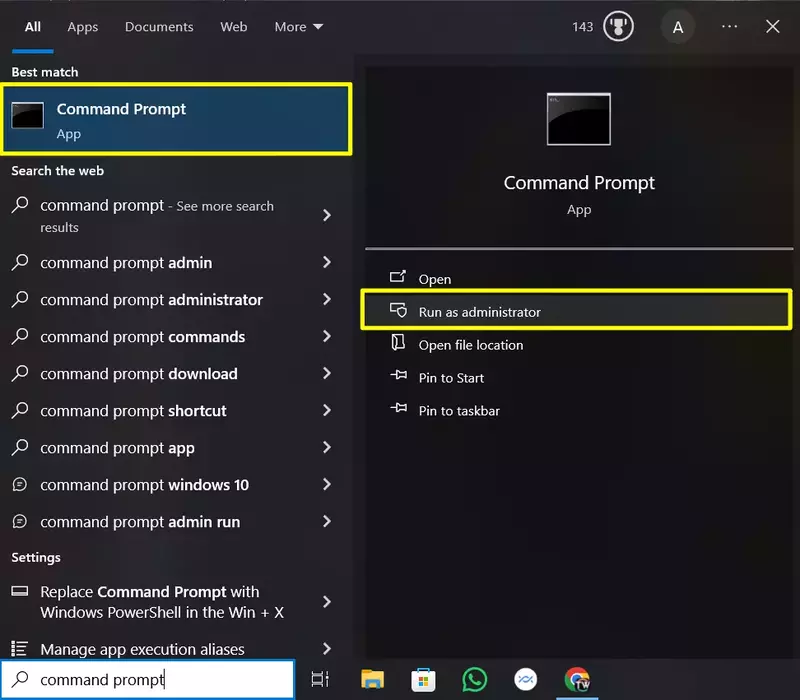
Task: Click the account avatar marked A
Action: (x=678, y=27)
